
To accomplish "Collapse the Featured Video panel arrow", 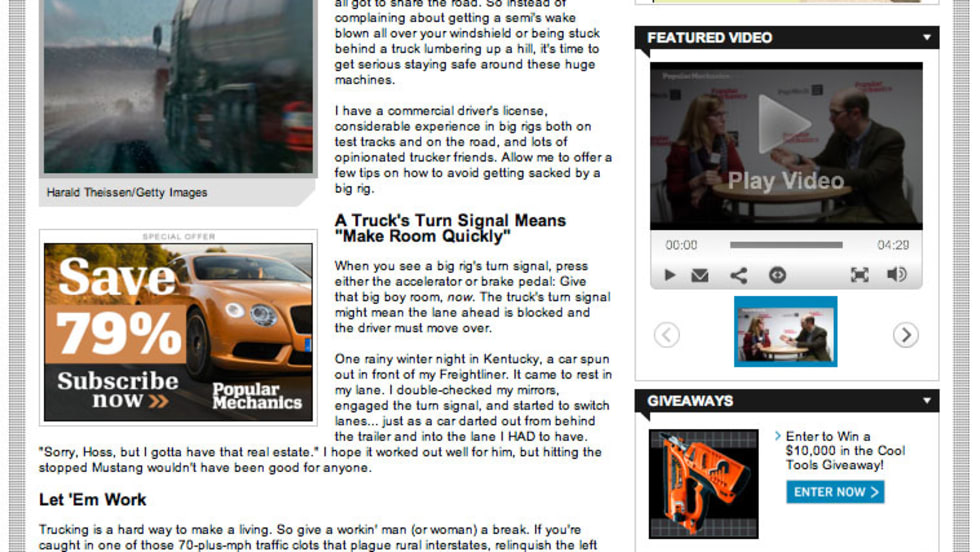I will click(x=926, y=38).
